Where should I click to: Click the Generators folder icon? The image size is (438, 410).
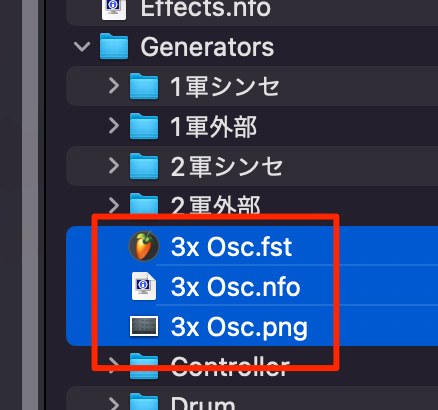pos(114,46)
